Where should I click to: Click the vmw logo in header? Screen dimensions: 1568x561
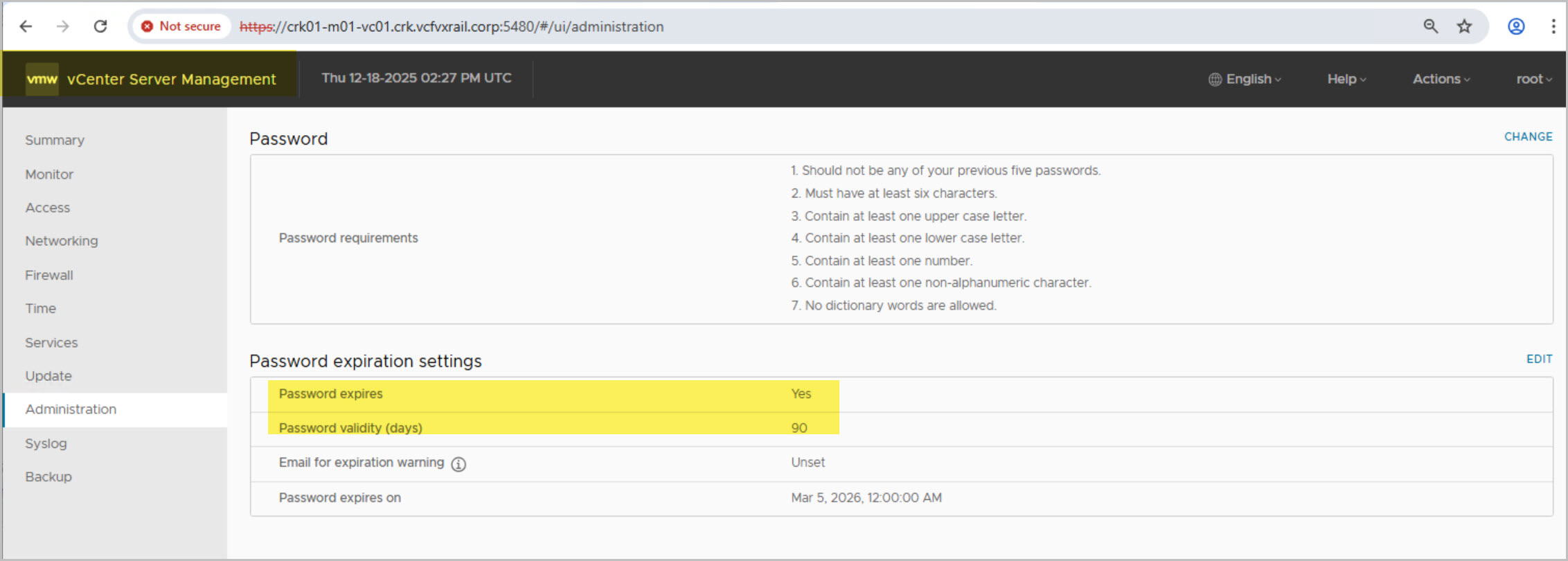coord(42,79)
